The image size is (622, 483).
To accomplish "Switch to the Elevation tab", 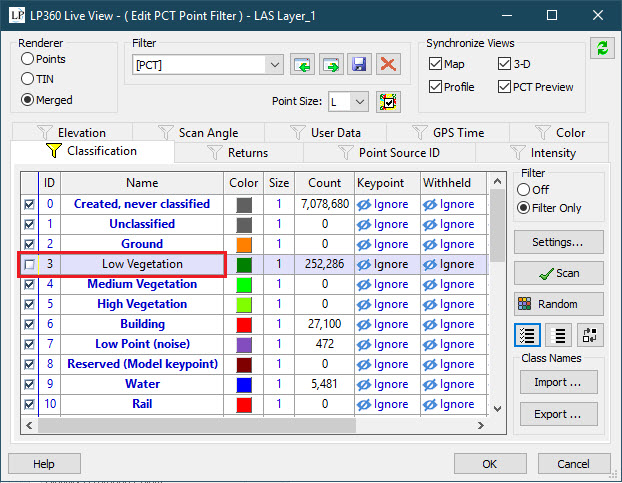I will pos(72,132).
